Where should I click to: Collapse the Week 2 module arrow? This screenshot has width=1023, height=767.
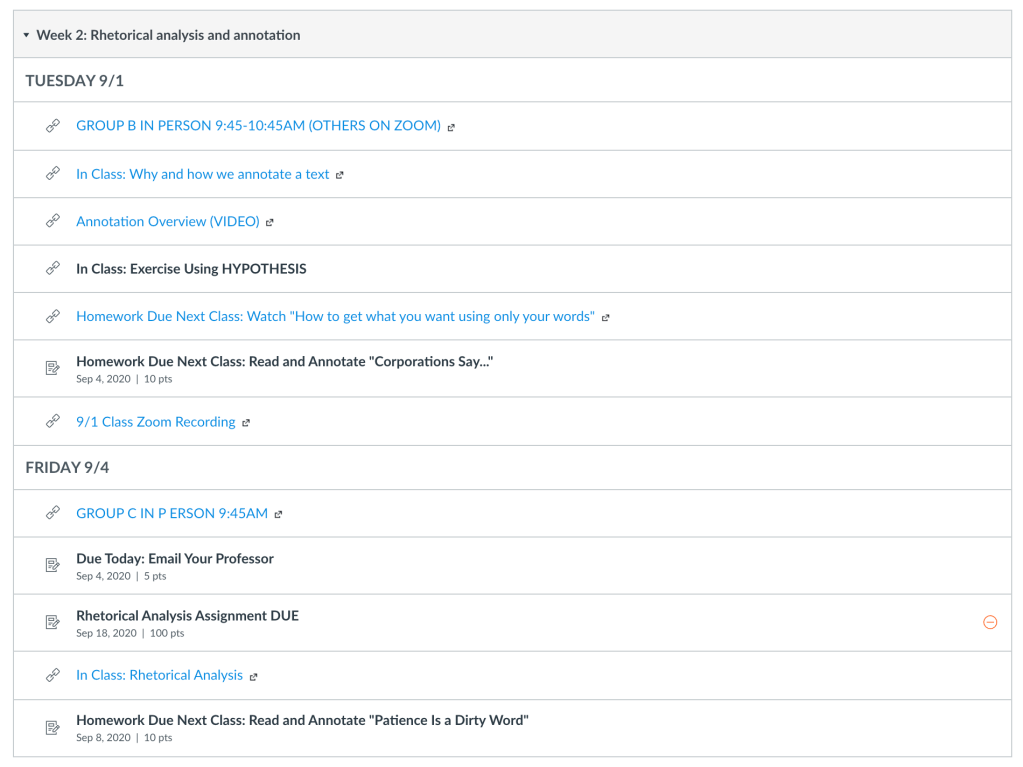click(x=26, y=35)
